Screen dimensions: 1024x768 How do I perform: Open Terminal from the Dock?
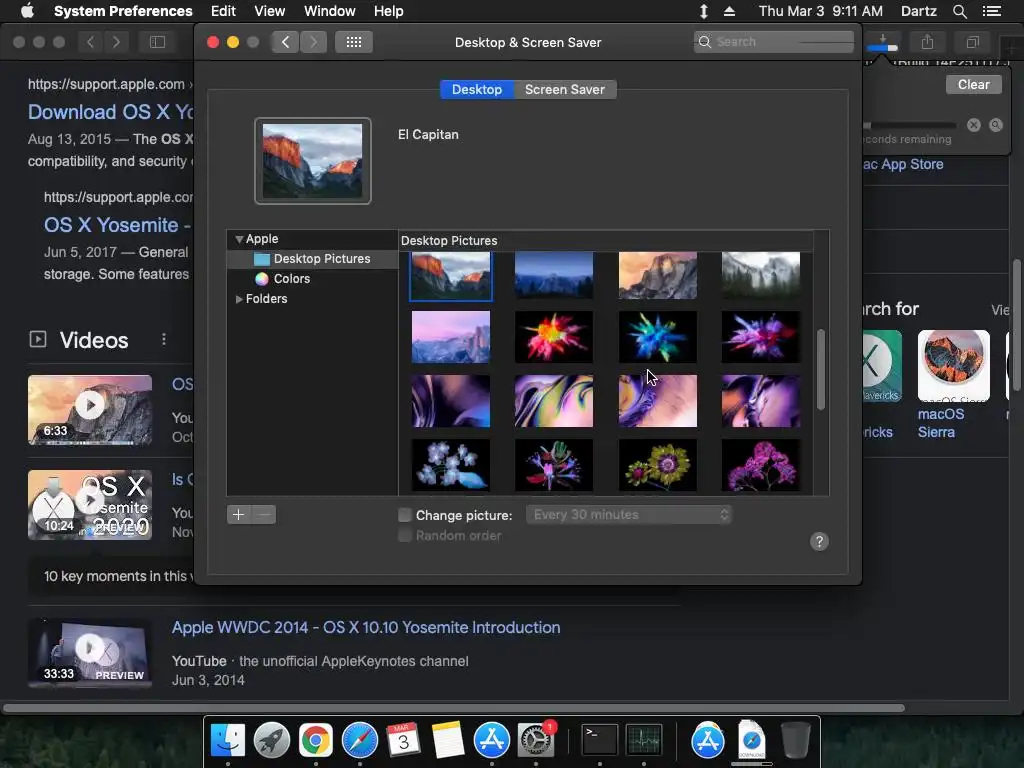[x=599, y=740]
